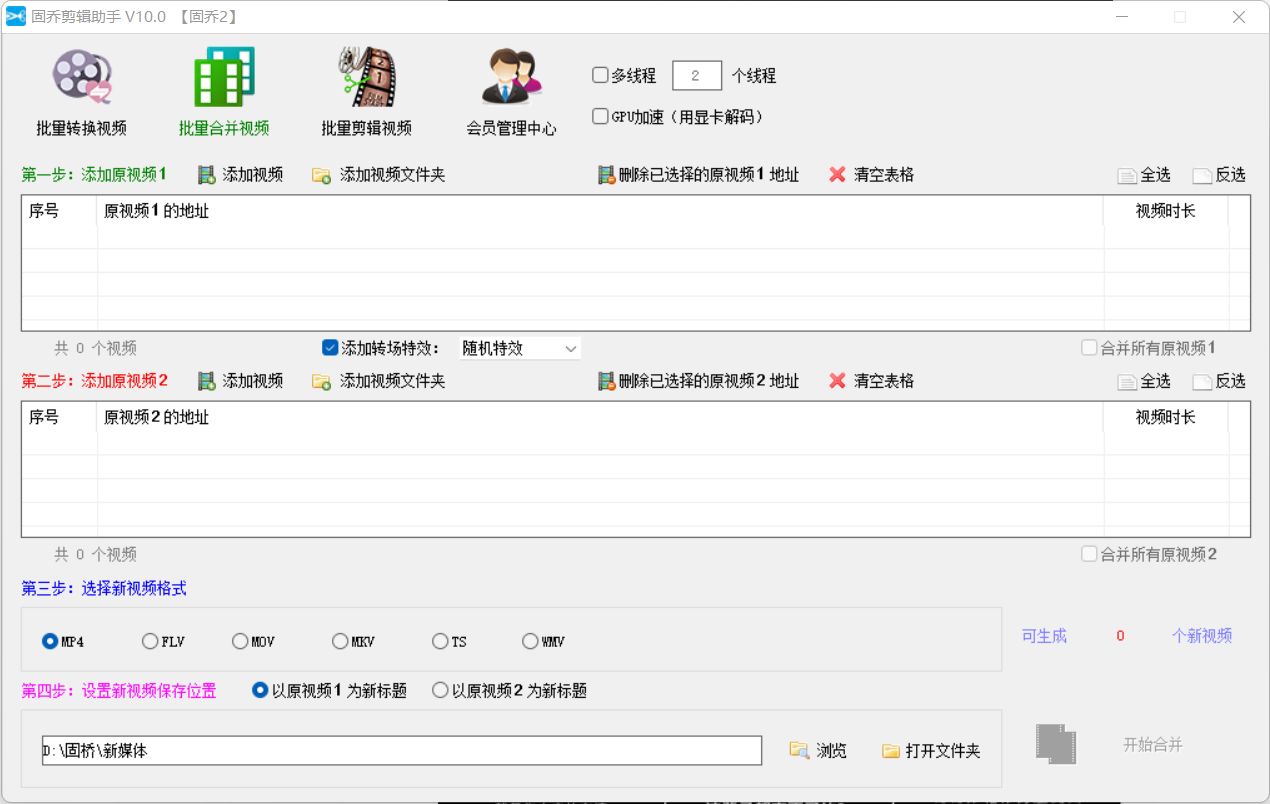The width and height of the screenshot is (1270, 804).
Task: Switch to 批量剪辑视频
Action: pos(367,92)
